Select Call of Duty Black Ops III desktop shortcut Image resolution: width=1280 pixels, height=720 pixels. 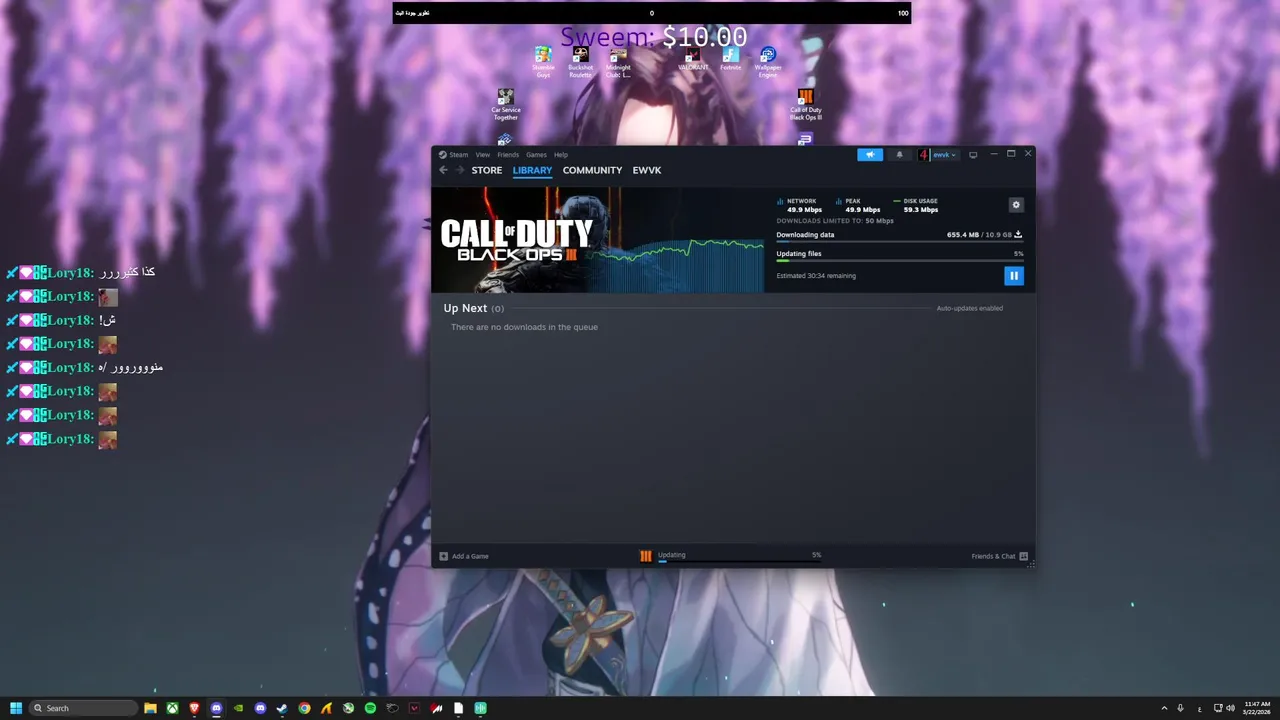tap(805, 104)
